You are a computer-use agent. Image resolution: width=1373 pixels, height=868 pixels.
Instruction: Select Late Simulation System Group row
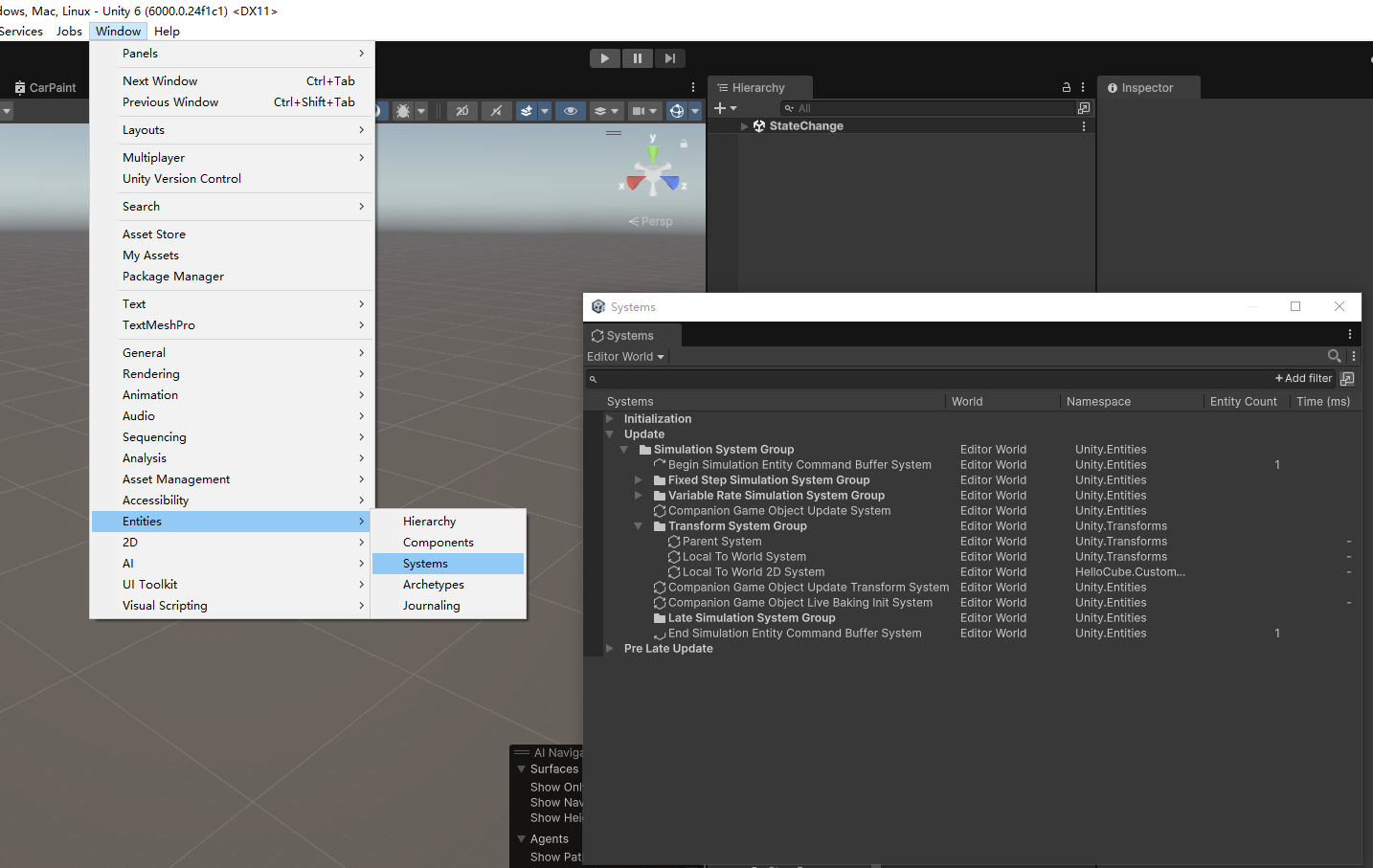[972, 618]
